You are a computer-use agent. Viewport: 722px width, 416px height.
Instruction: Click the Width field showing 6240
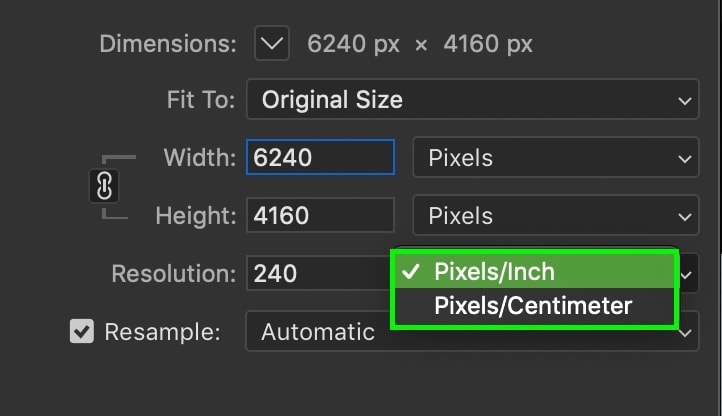pyautogui.click(x=320, y=157)
